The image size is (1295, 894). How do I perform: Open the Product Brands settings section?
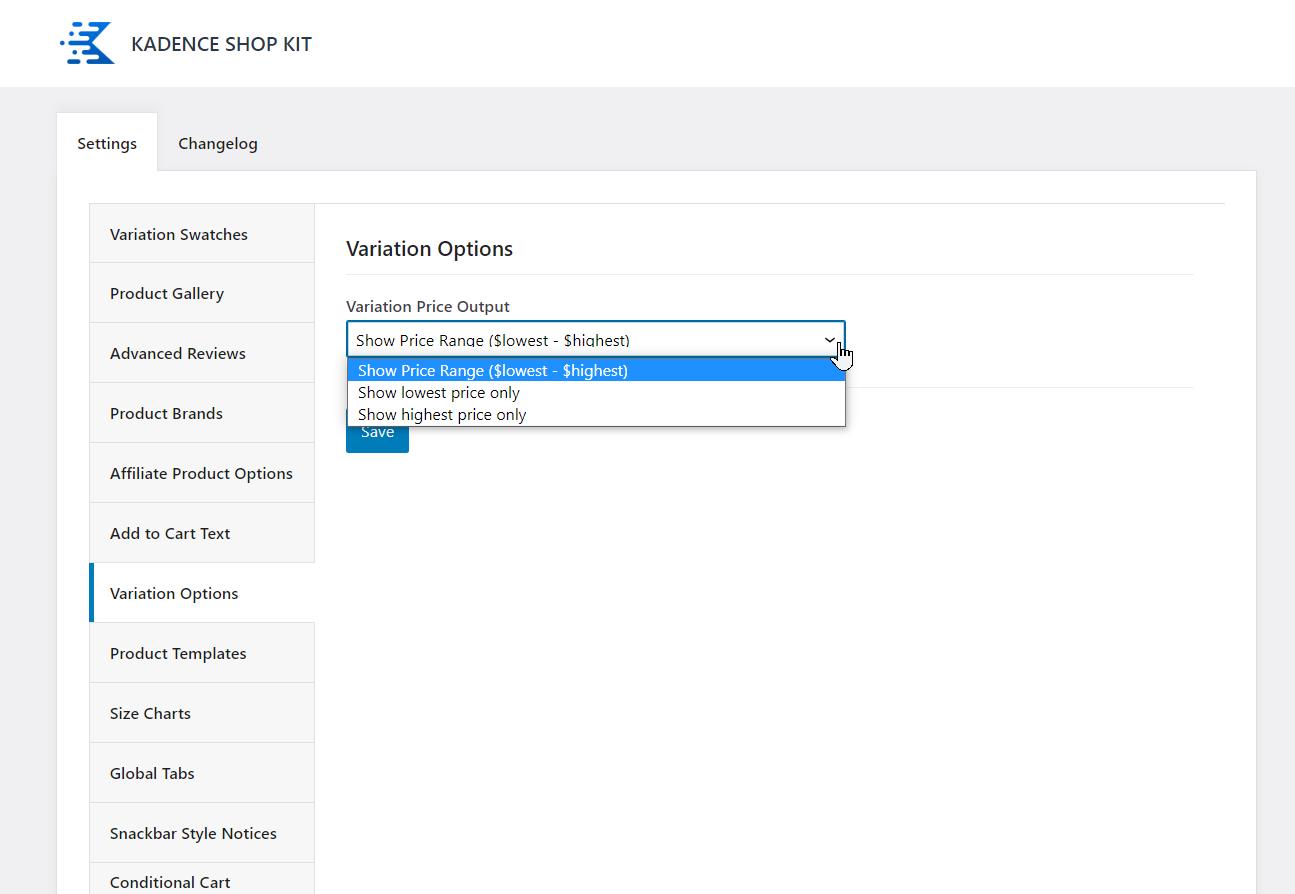click(x=166, y=413)
